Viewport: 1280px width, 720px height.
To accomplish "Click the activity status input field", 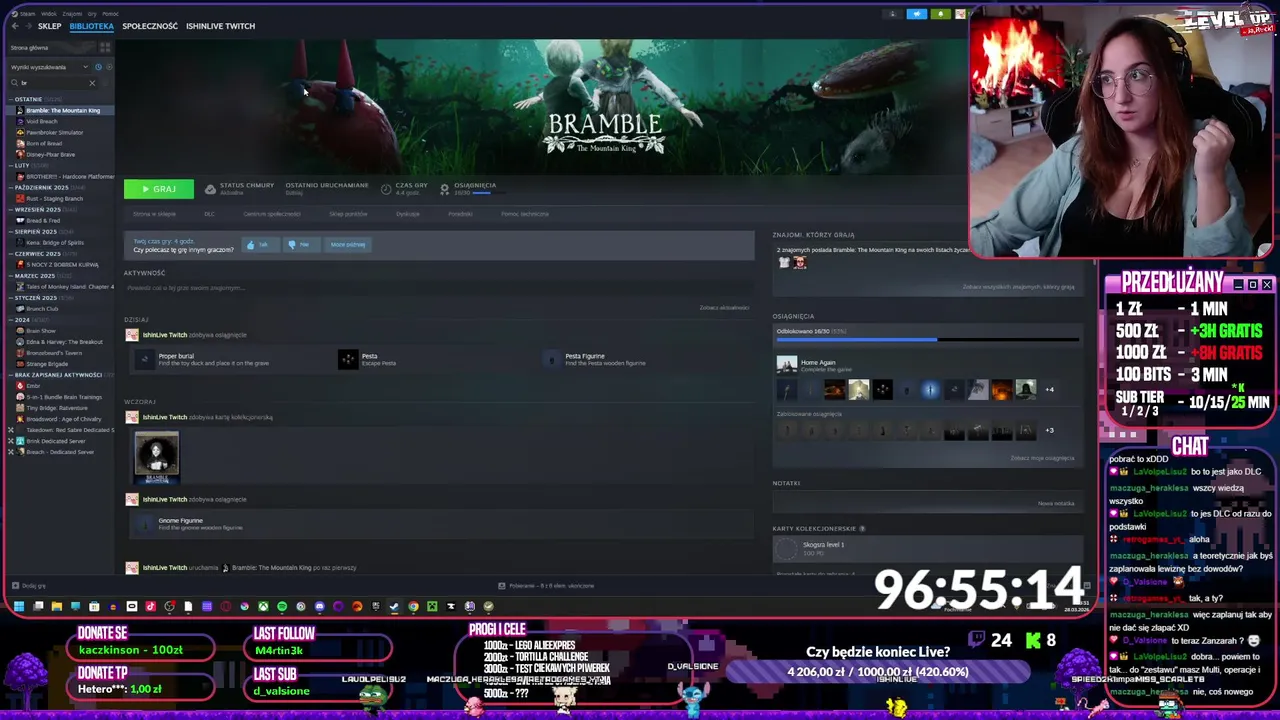I will click(438, 288).
